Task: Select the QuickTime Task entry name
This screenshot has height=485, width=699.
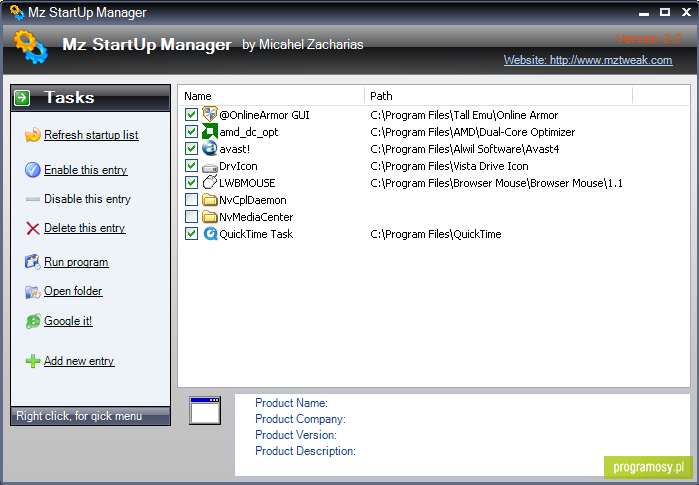Action: pos(256,234)
